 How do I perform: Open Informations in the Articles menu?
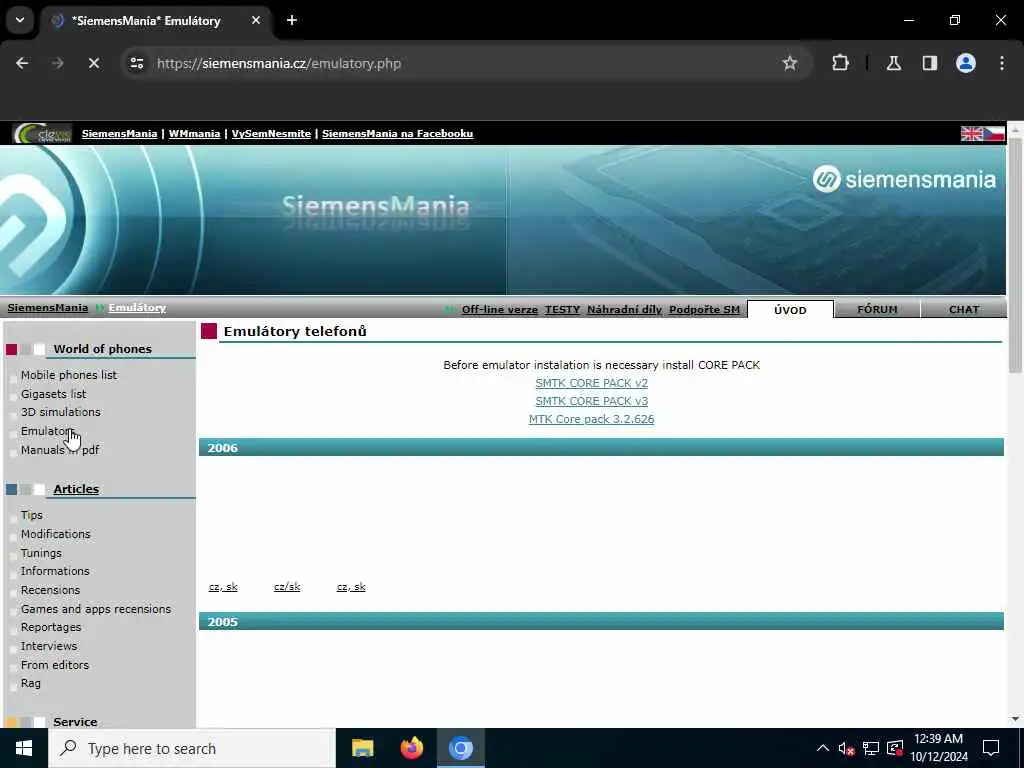55,571
